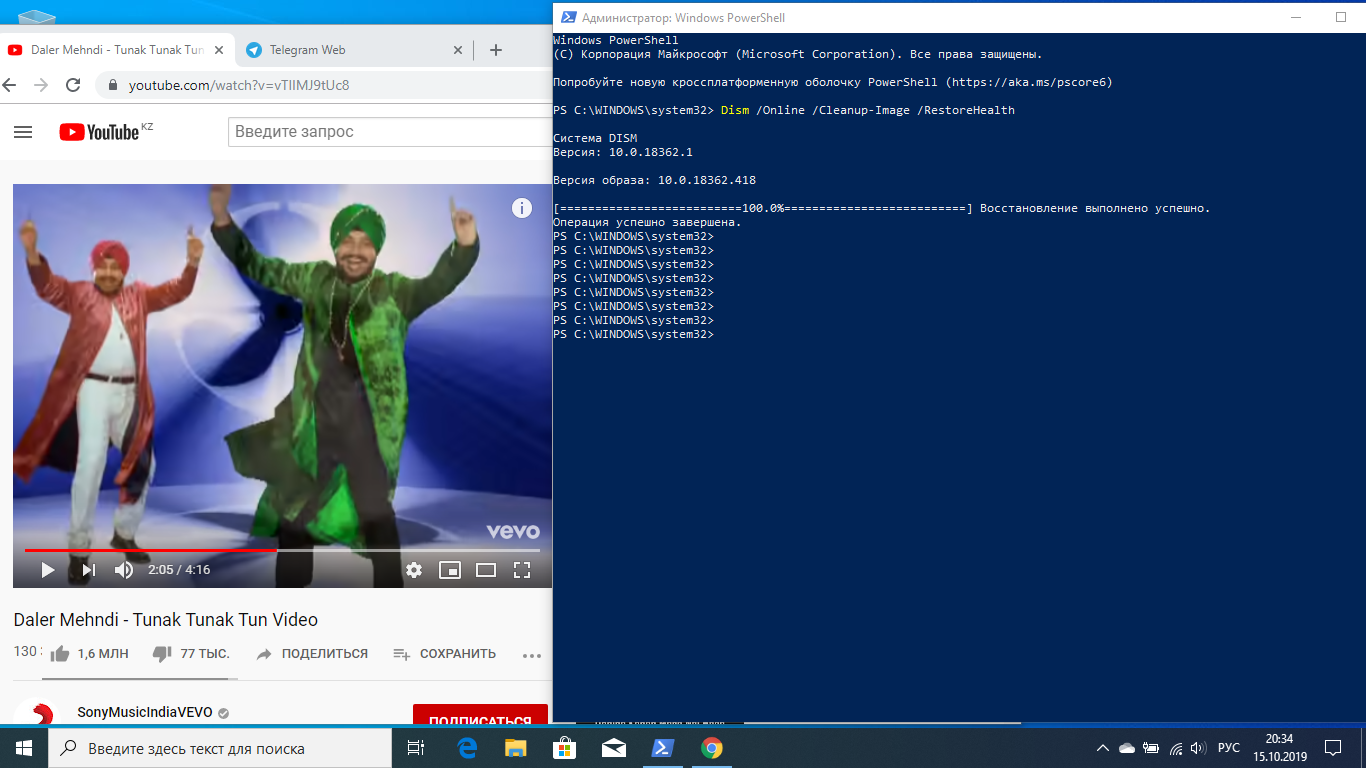The height and width of the screenshot is (768, 1366).
Task: Switch video to miniplayer mode
Action: click(x=450, y=570)
